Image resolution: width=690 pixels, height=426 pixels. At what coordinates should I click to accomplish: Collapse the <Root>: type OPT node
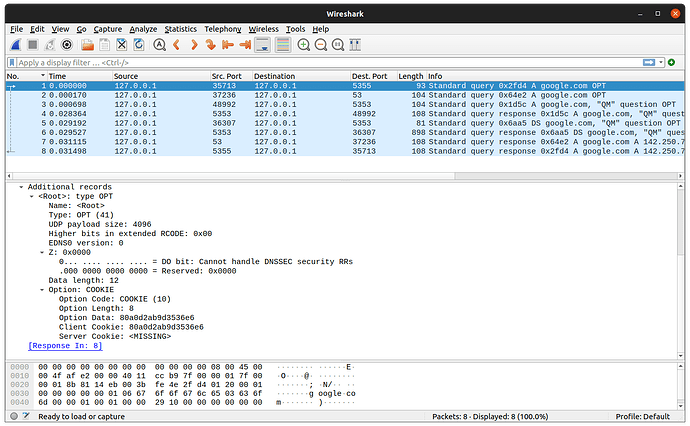click(32, 196)
